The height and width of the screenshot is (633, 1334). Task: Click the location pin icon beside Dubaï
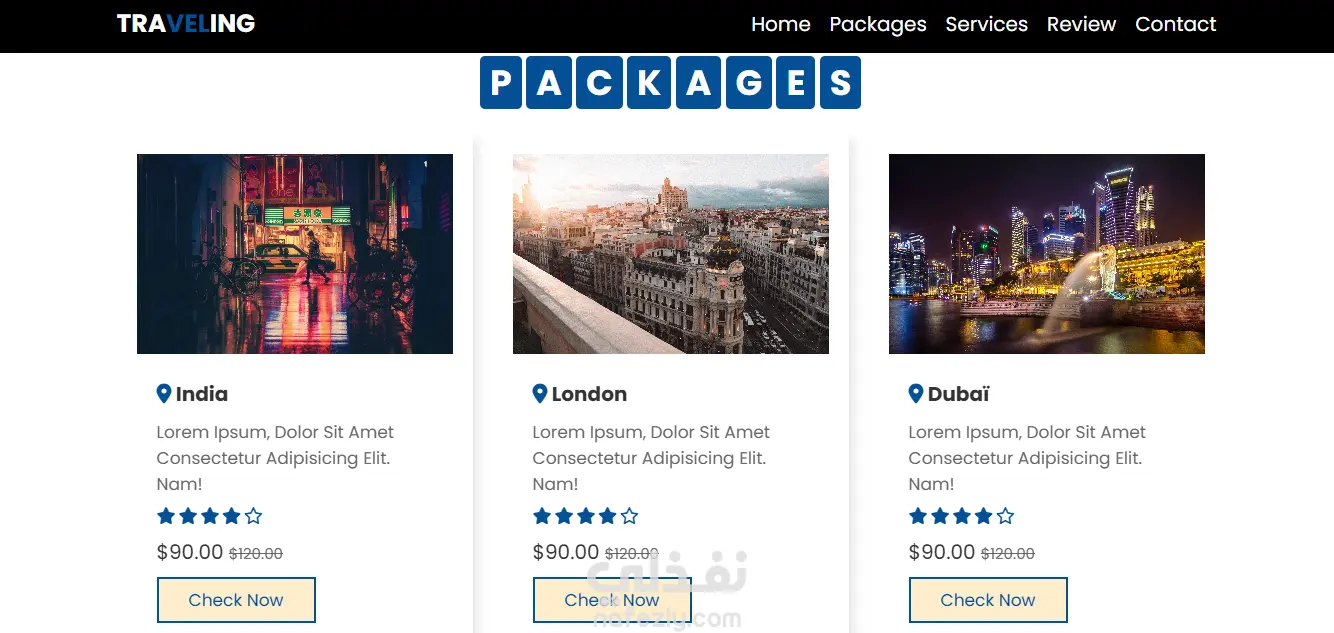(916, 394)
